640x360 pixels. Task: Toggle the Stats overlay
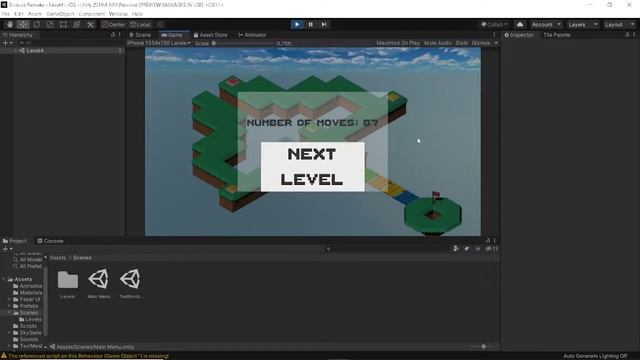[x=462, y=43]
